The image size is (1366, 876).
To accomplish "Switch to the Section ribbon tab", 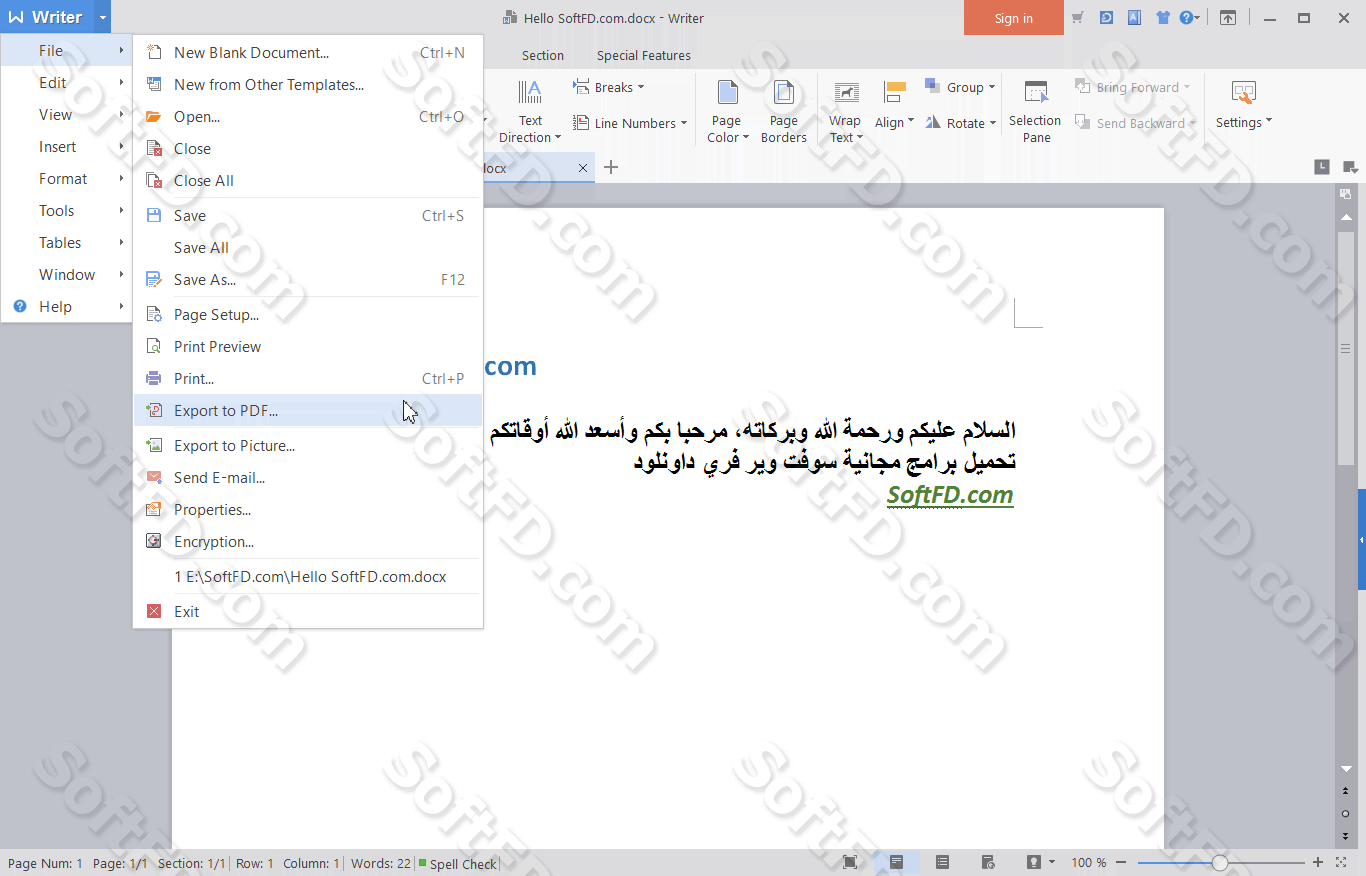I will pos(543,55).
